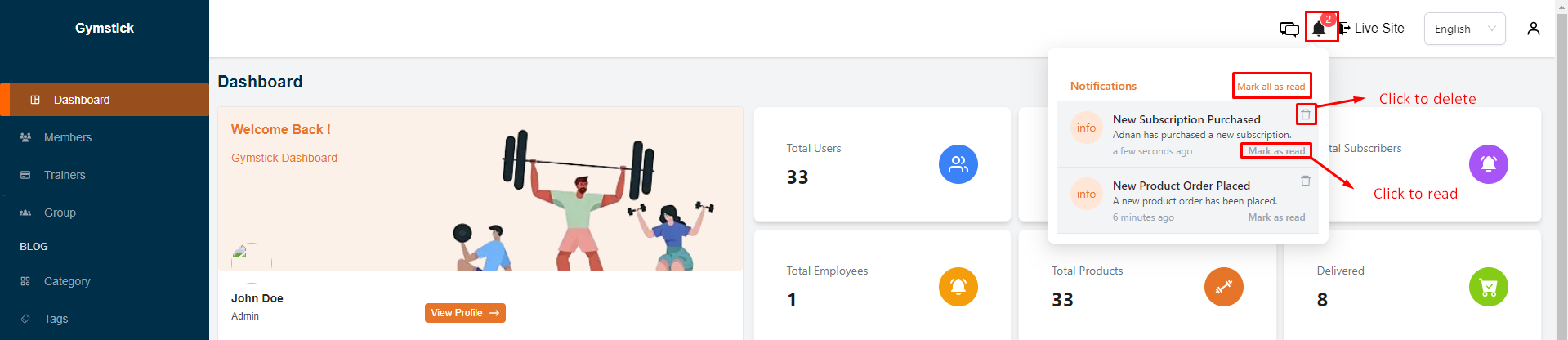This screenshot has width=1568, height=340.
Task: Click the purple Total Subscribers bell icon
Action: pos(1488,164)
